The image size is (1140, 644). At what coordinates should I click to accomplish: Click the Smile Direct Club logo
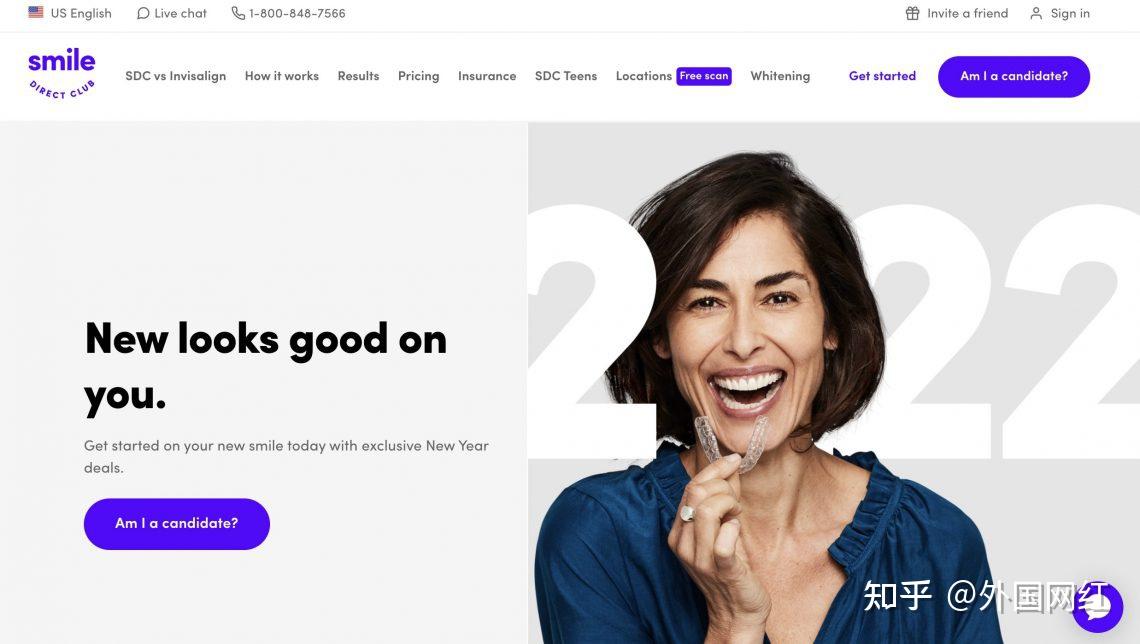(x=62, y=73)
